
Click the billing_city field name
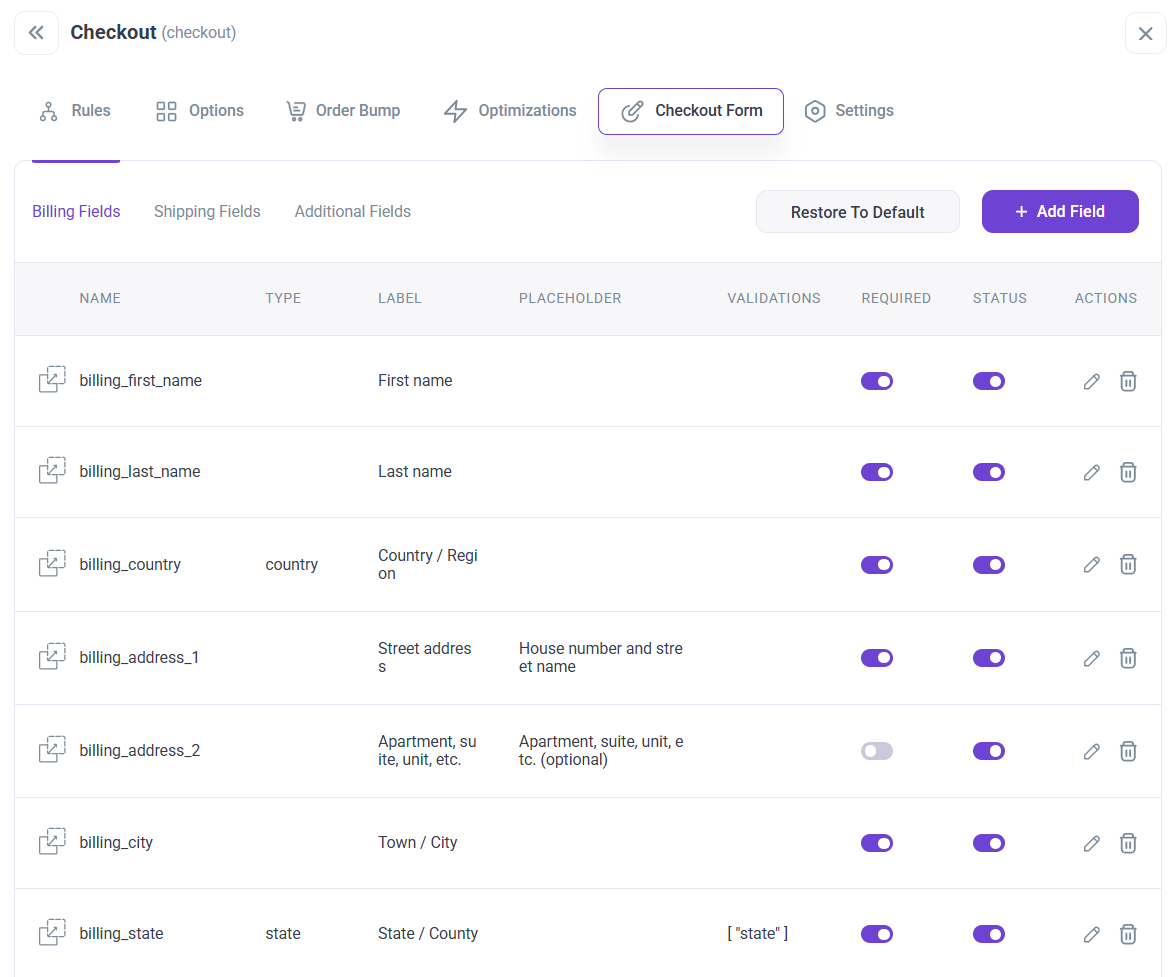[116, 843]
